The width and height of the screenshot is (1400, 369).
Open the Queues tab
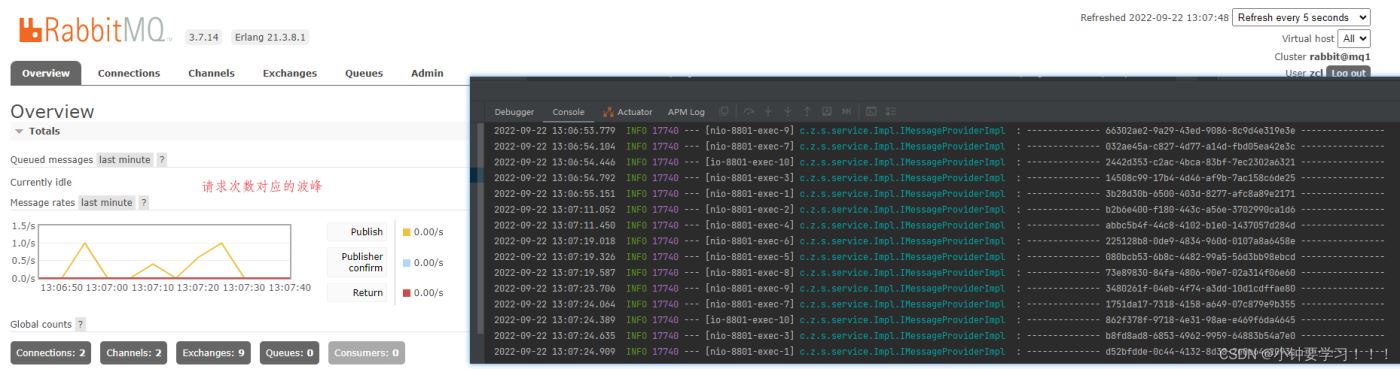(x=364, y=73)
